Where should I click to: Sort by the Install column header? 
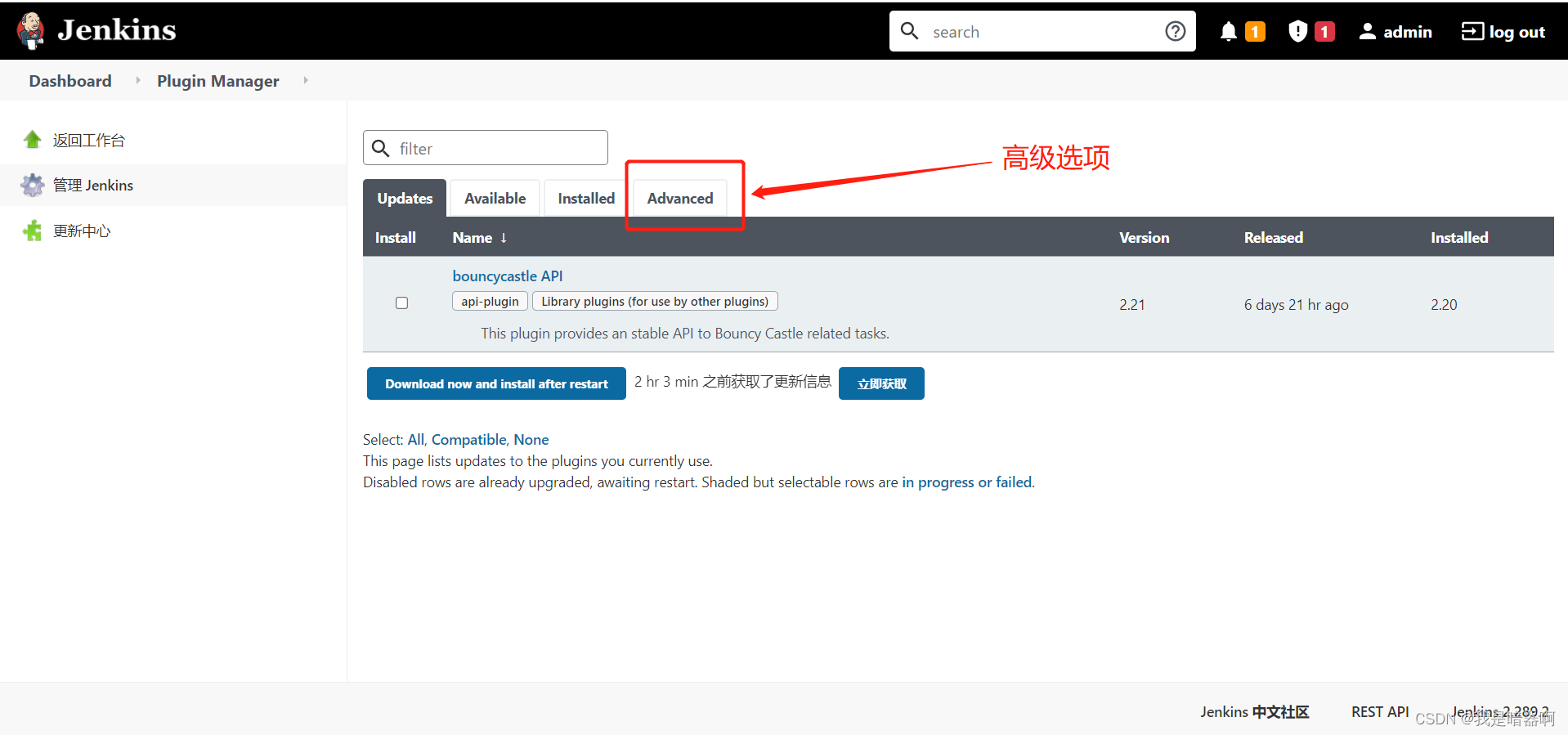tap(396, 238)
